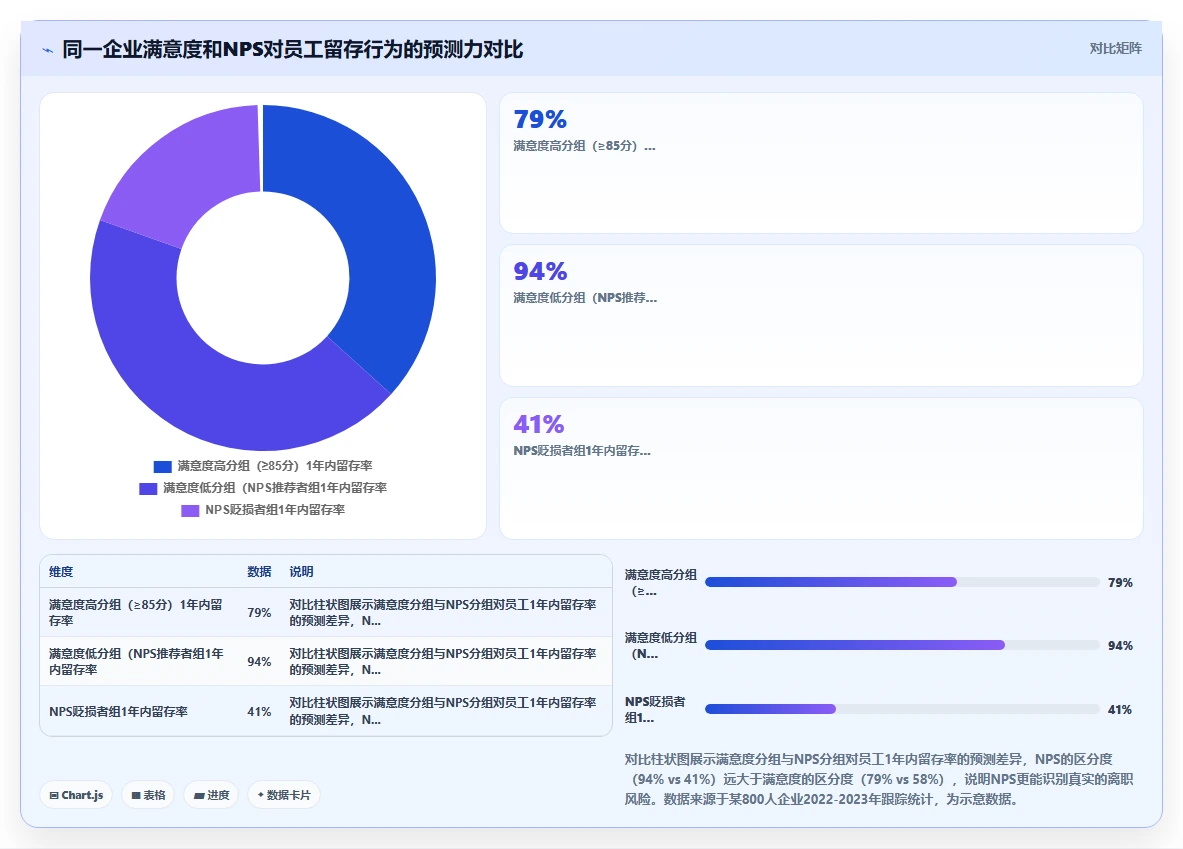
Task: Click the 94% progress bar
Action: pos(902,645)
